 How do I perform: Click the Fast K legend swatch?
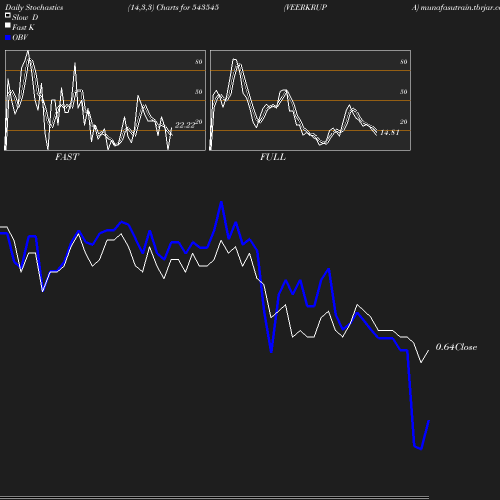tap(8, 25)
